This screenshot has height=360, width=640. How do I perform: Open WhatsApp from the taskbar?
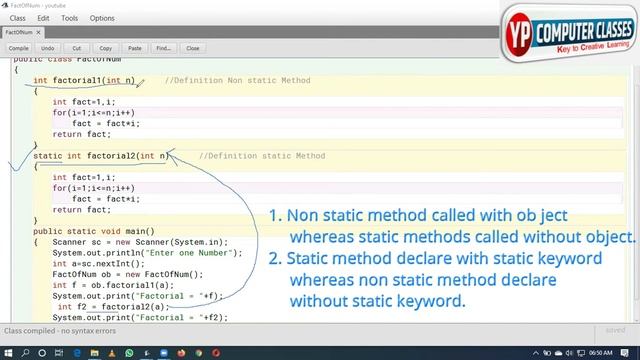coord(129,353)
